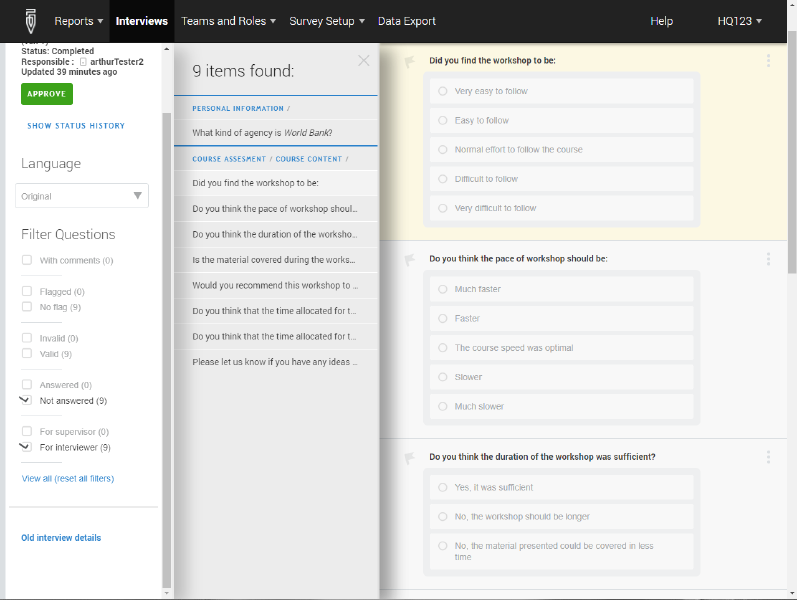Open kebab menu for workshop difficulty question

(768, 61)
